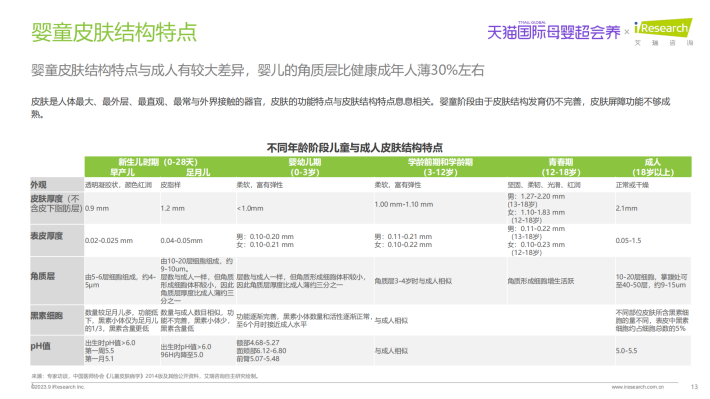Select the 早产儿 sub-header
The height and width of the screenshot is (399, 710).
(122, 173)
